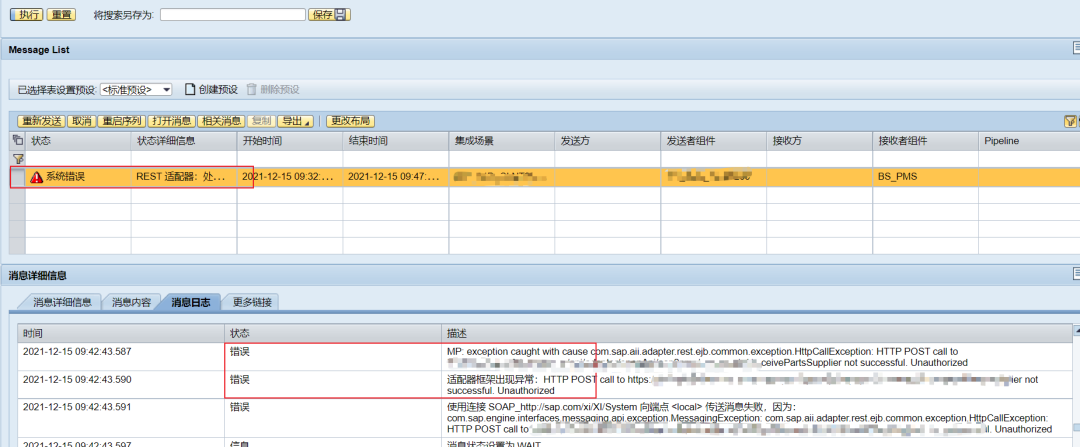Click the 开始时间 column header

(x=290, y=141)
